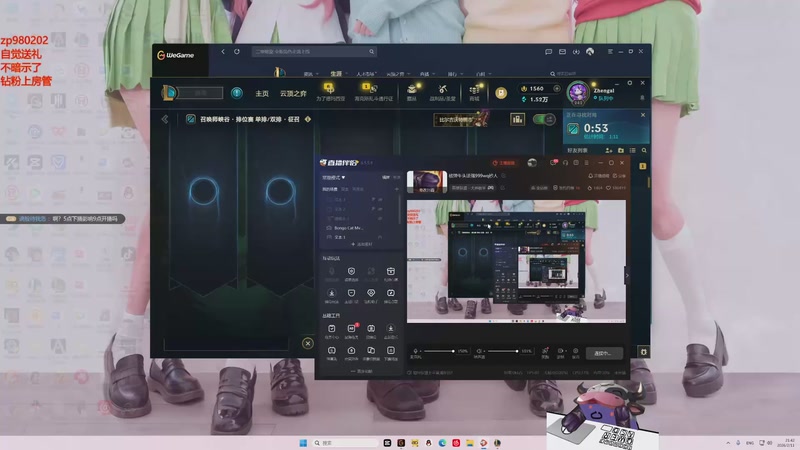Screen dimensions: 800x450
Task: Cancel the queue with round X button
Action: pos(308,343)
